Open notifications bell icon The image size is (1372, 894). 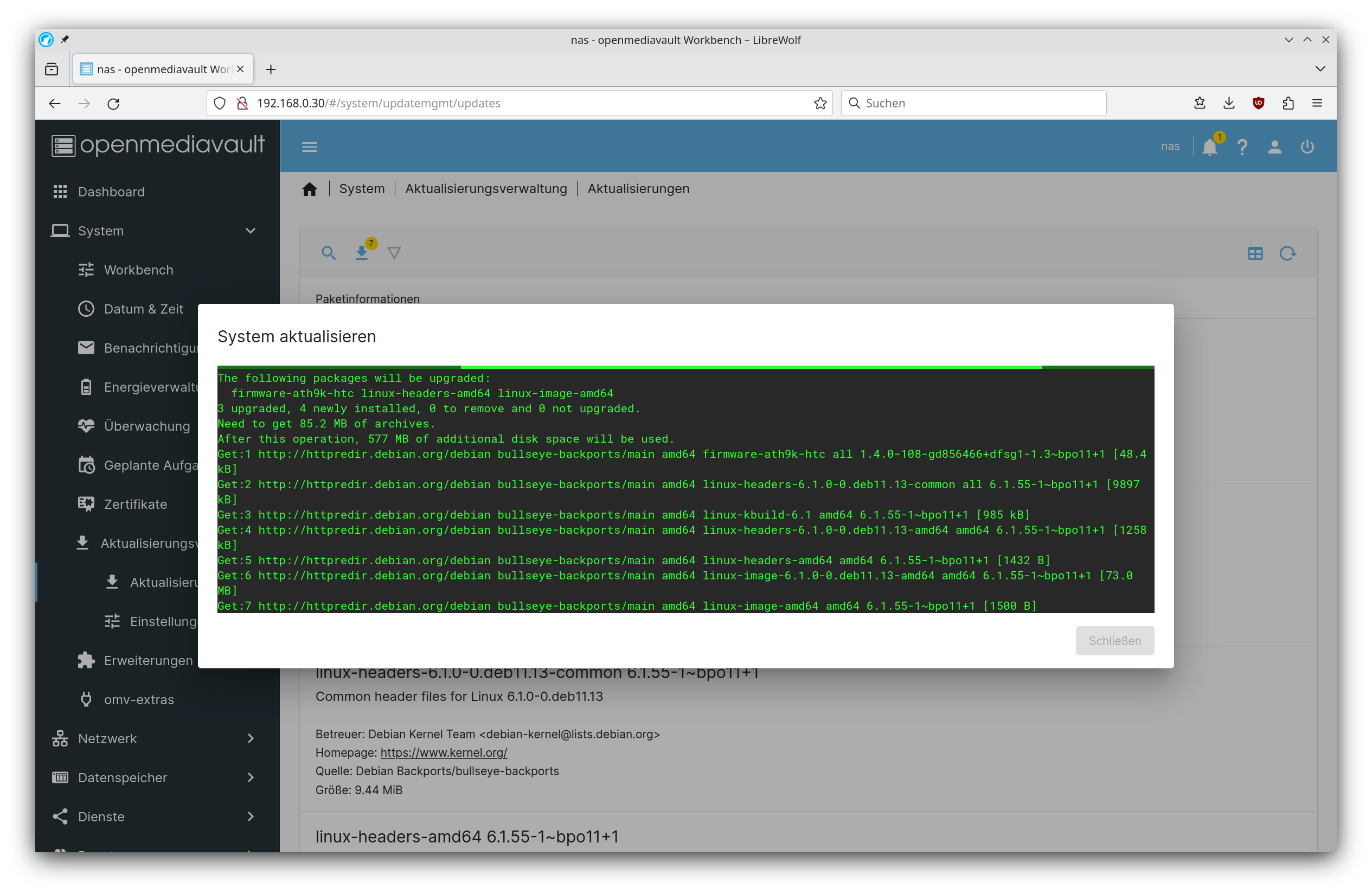pyautogui.click(x=1210, y=147)
